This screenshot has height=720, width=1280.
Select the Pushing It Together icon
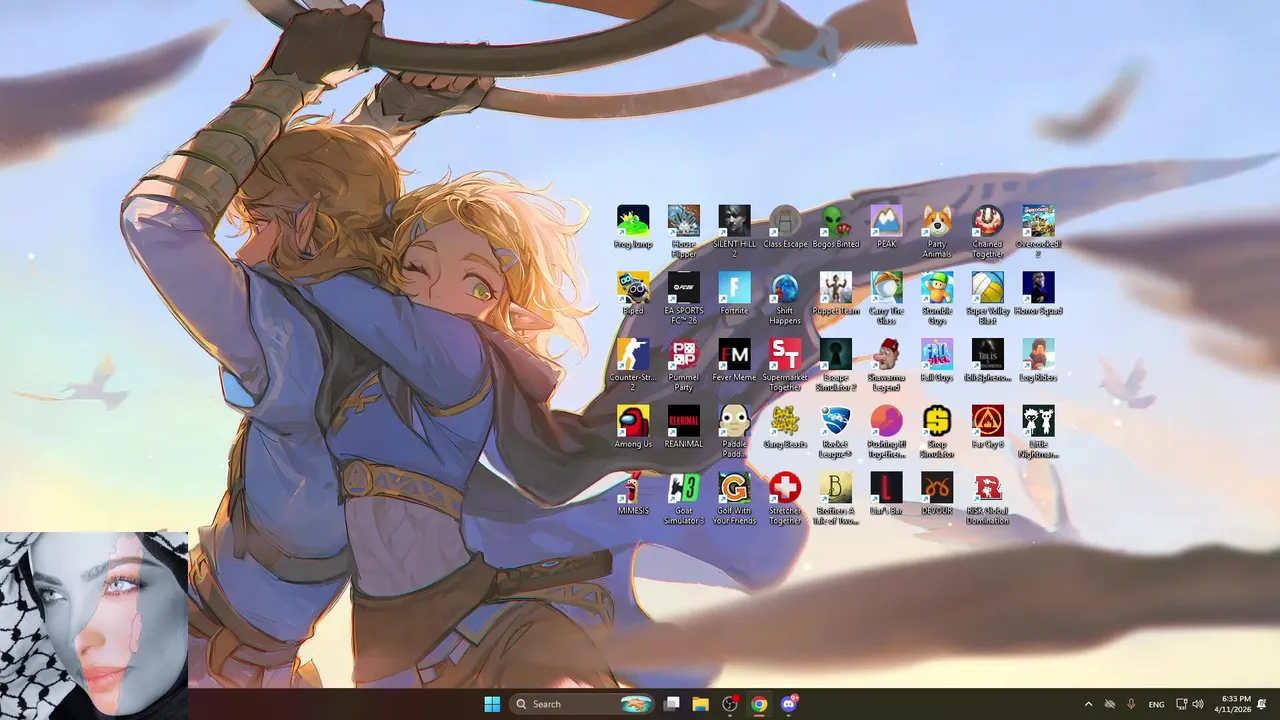click(886, 433)
